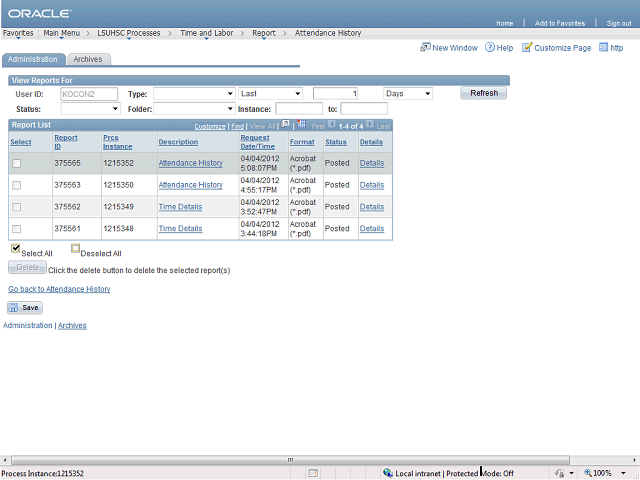640x480 pixels.
Task: Click the User ID field KOCON2
Action: point(89,94)
